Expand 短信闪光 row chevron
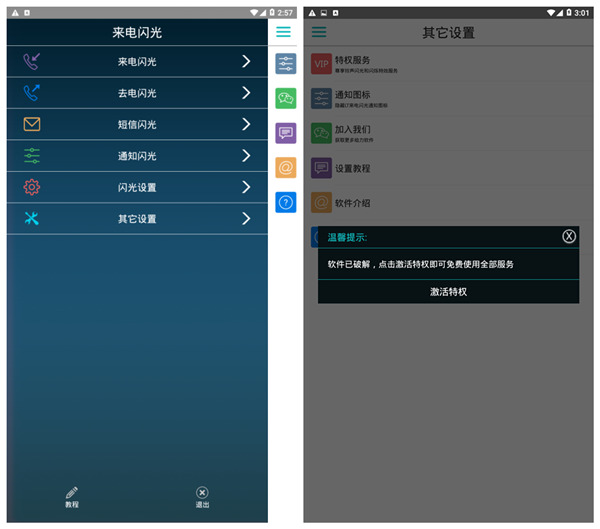This screenshot has width=600, height=529. click(x=246, y=124)
